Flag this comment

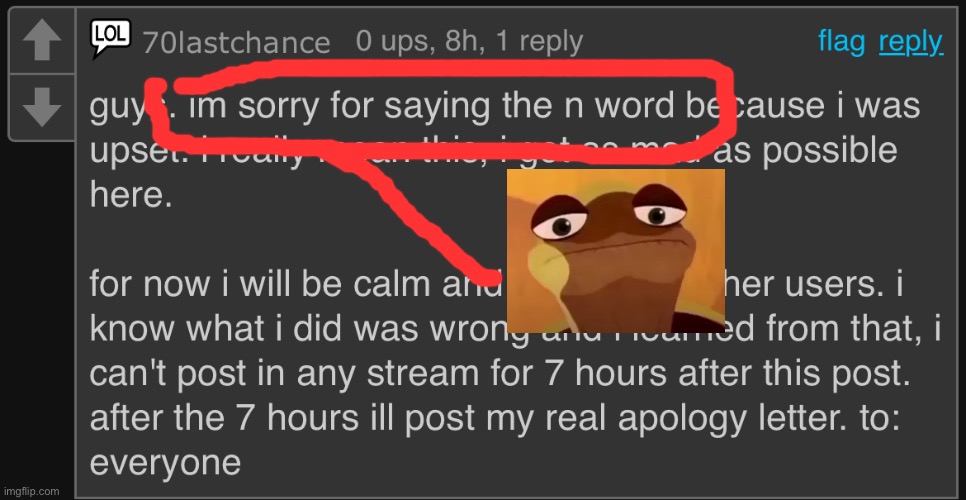842,42
